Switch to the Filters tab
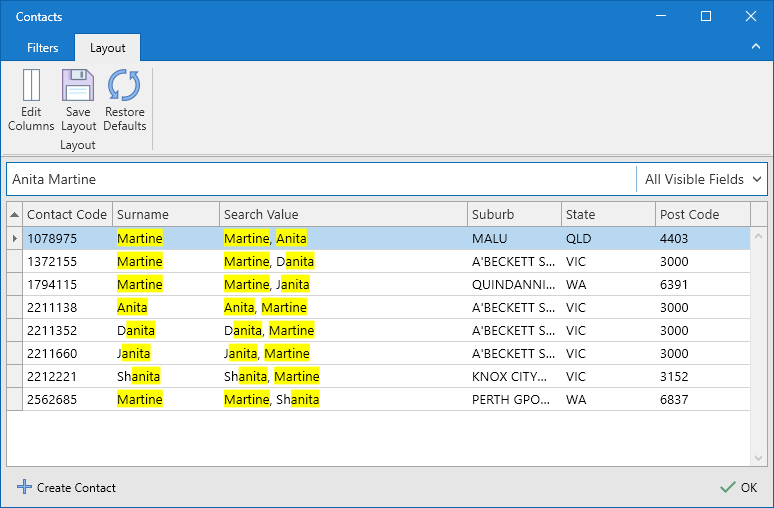774x508 pixels. pos(42,48)
